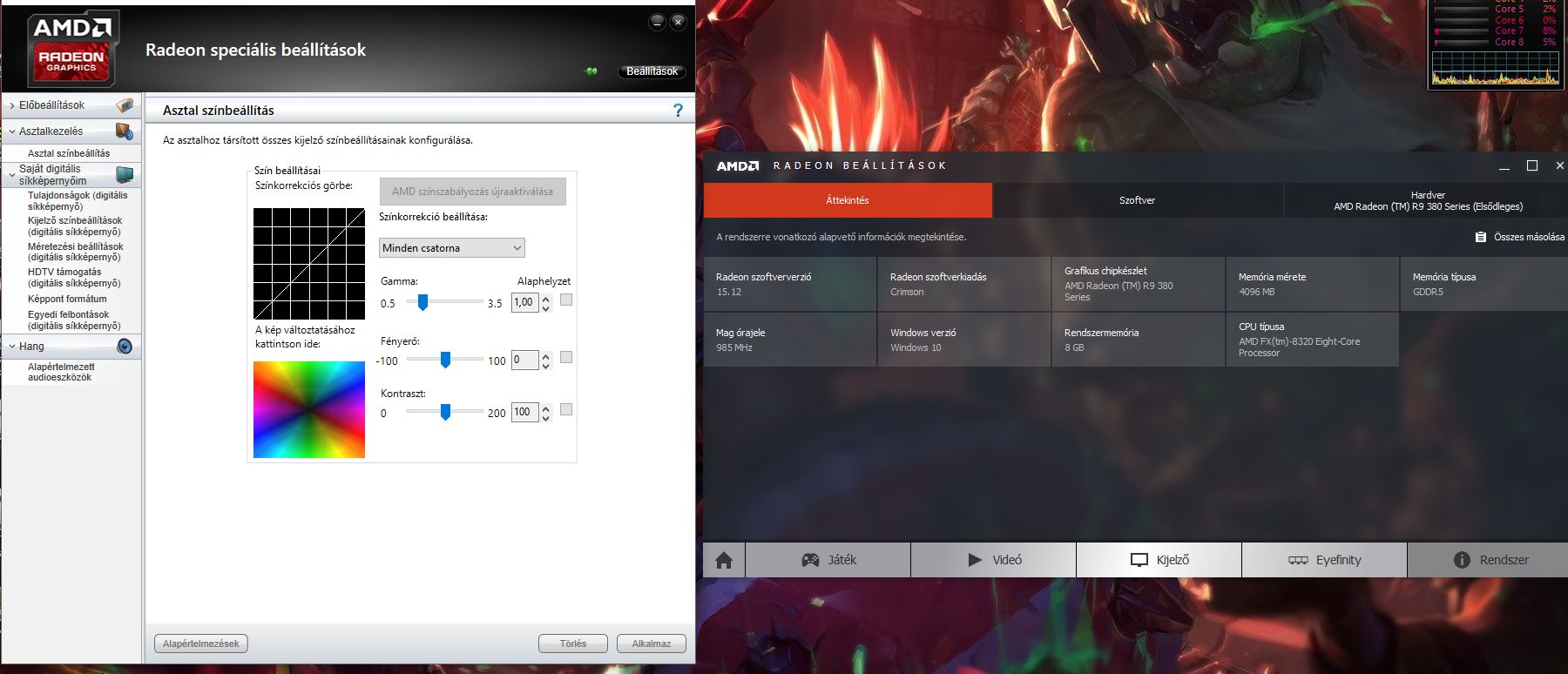Click the Asztalkezelés desktop icon
Image resolution: width=1568 pixels, height=674 pixels.
[x=125, y=131]
